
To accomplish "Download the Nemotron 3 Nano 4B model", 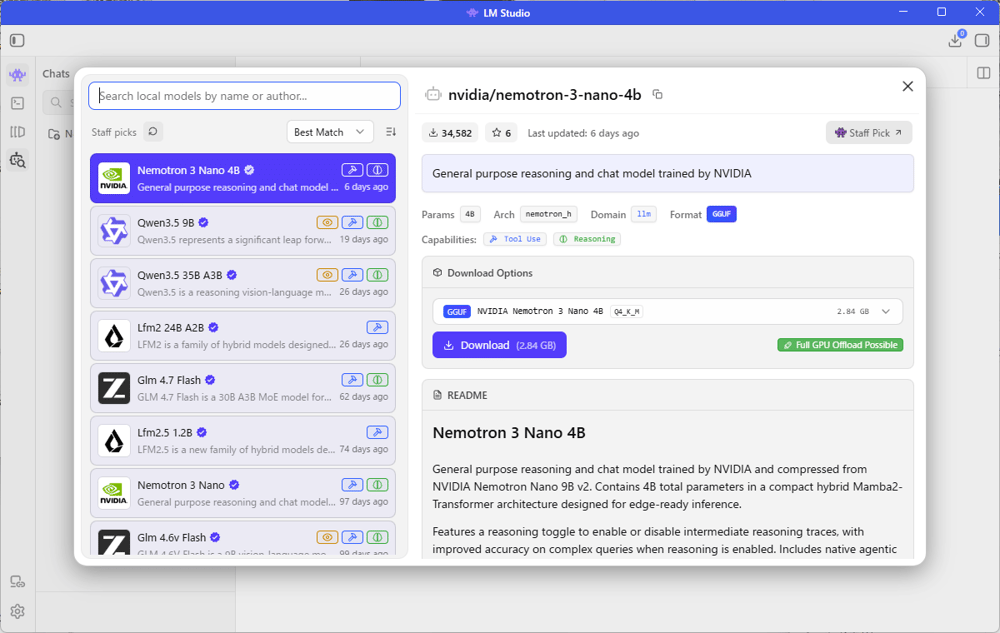I will pos(499,345).
